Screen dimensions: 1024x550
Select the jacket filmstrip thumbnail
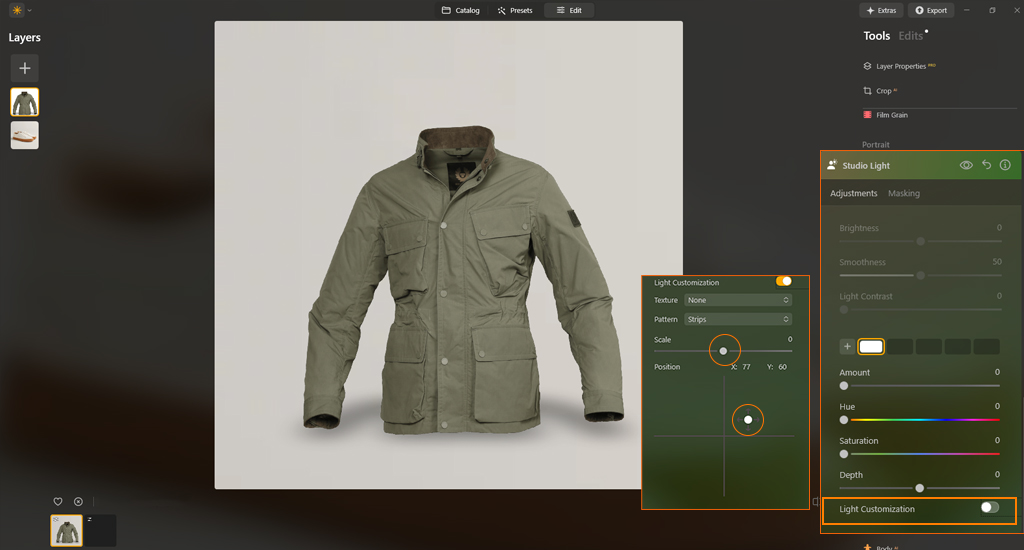(67, 530)
